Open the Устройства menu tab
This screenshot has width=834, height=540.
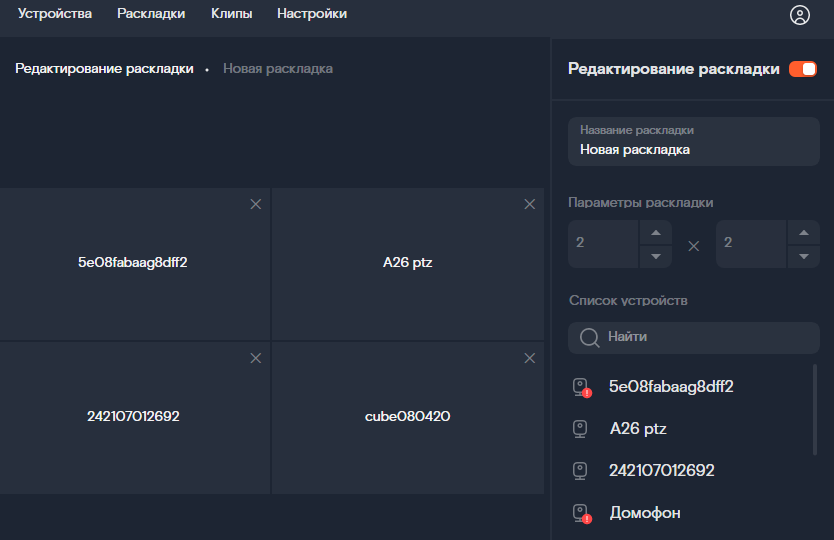tap(55, 14)
